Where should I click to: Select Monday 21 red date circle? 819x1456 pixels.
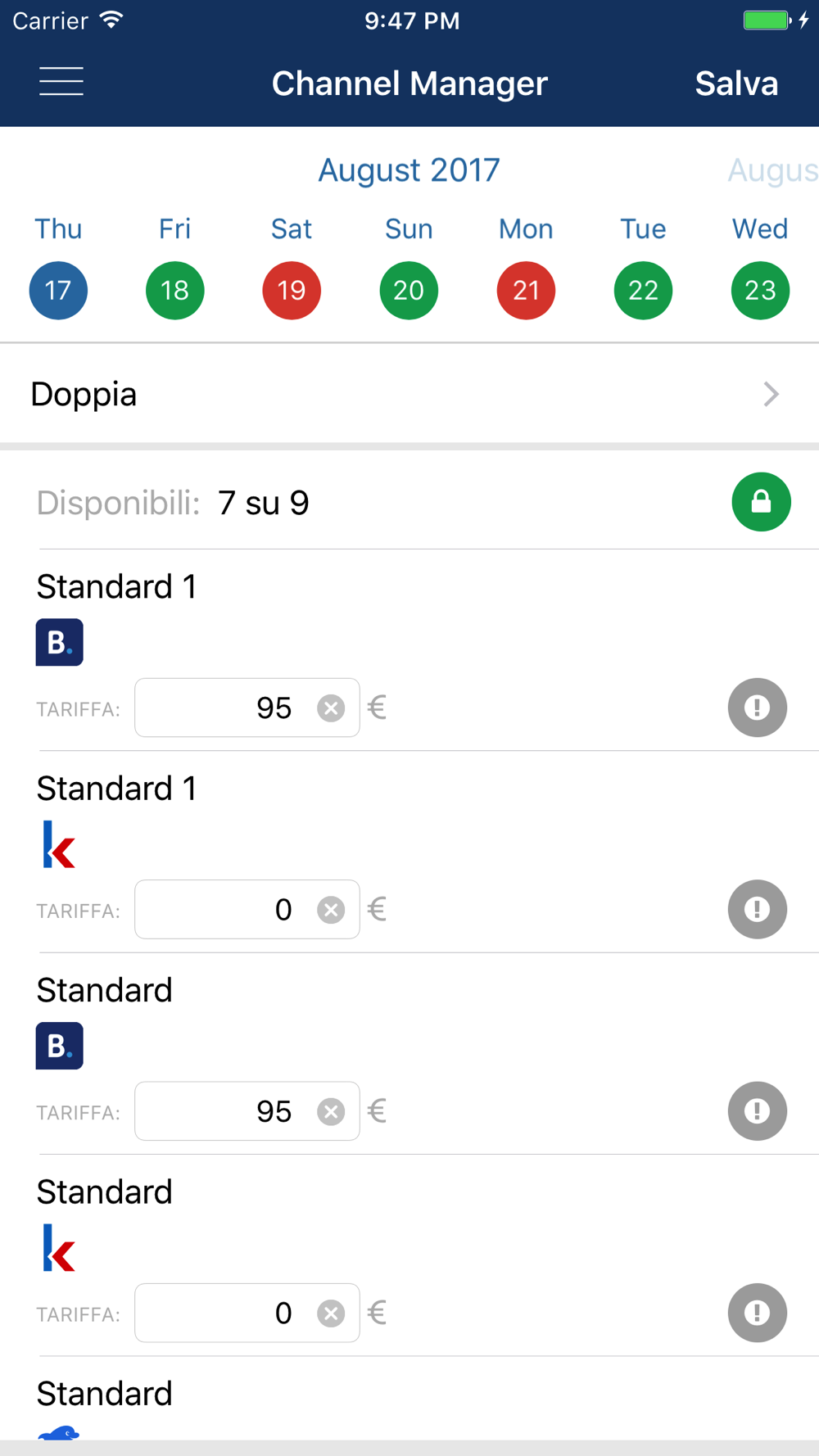click(x=526, y=290)
